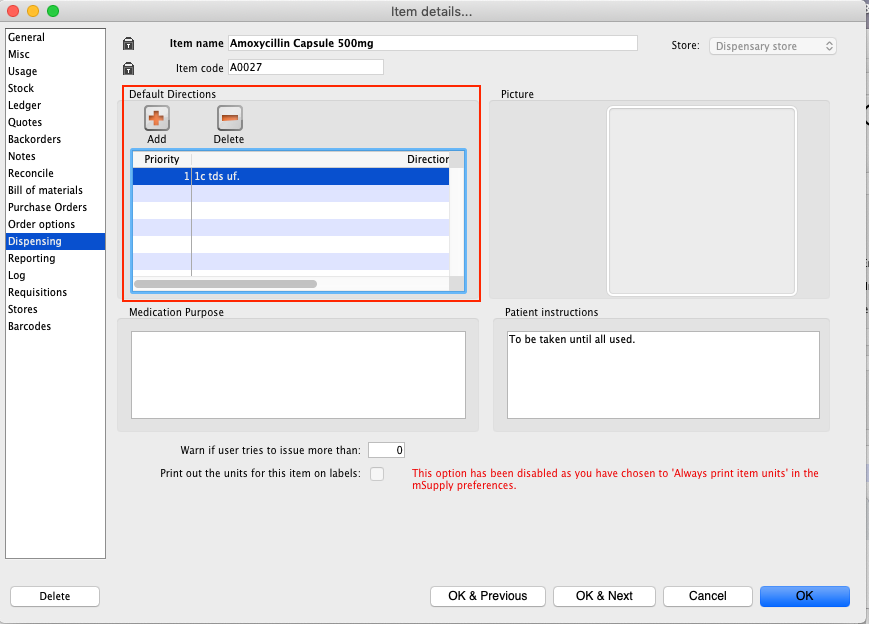Confirm with the blue OK button
This screenshot has height=624, width=869.
click(804, 596)
